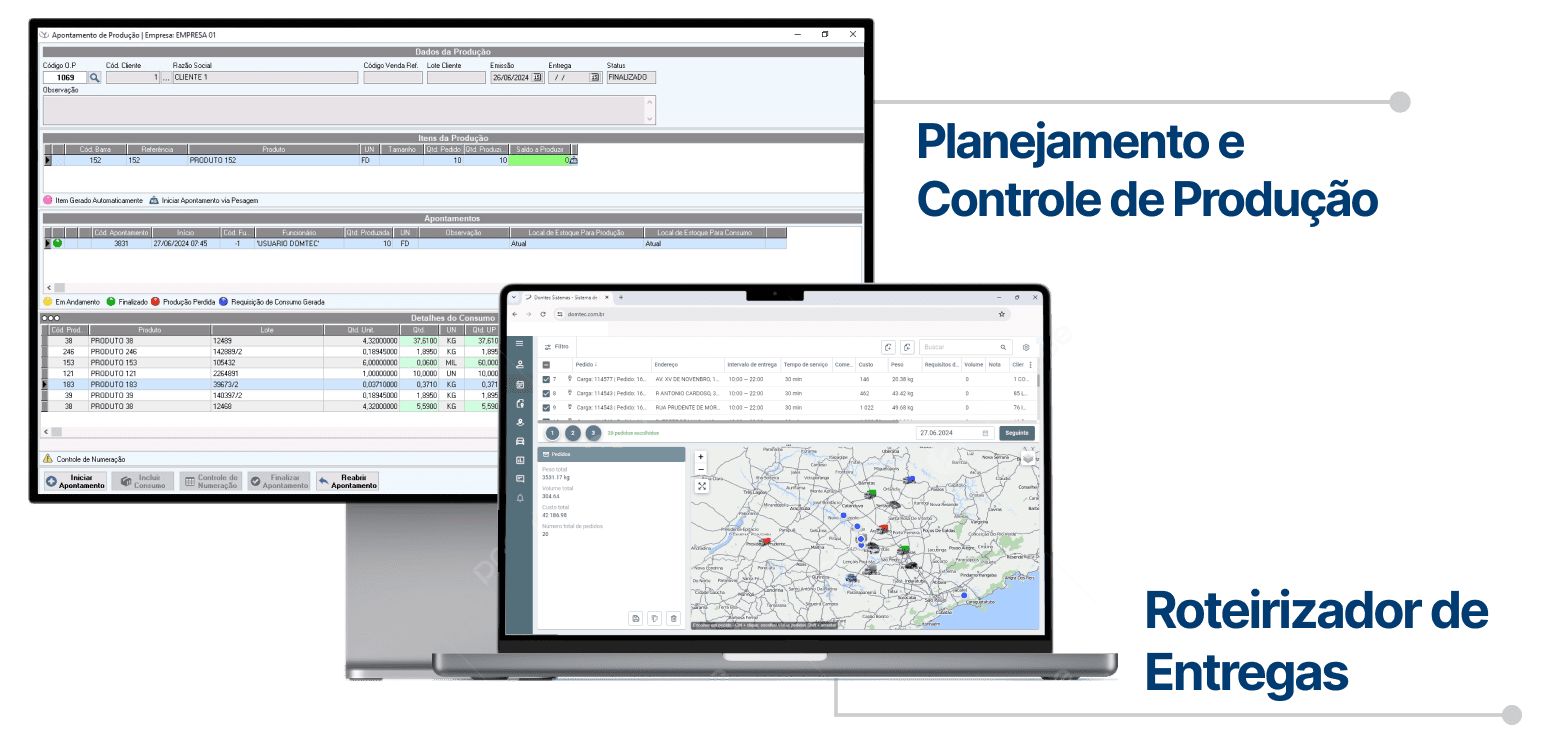Click the save icon in the Pedidos panel
The image size is (1546, 732).
[x=635, y=619]
